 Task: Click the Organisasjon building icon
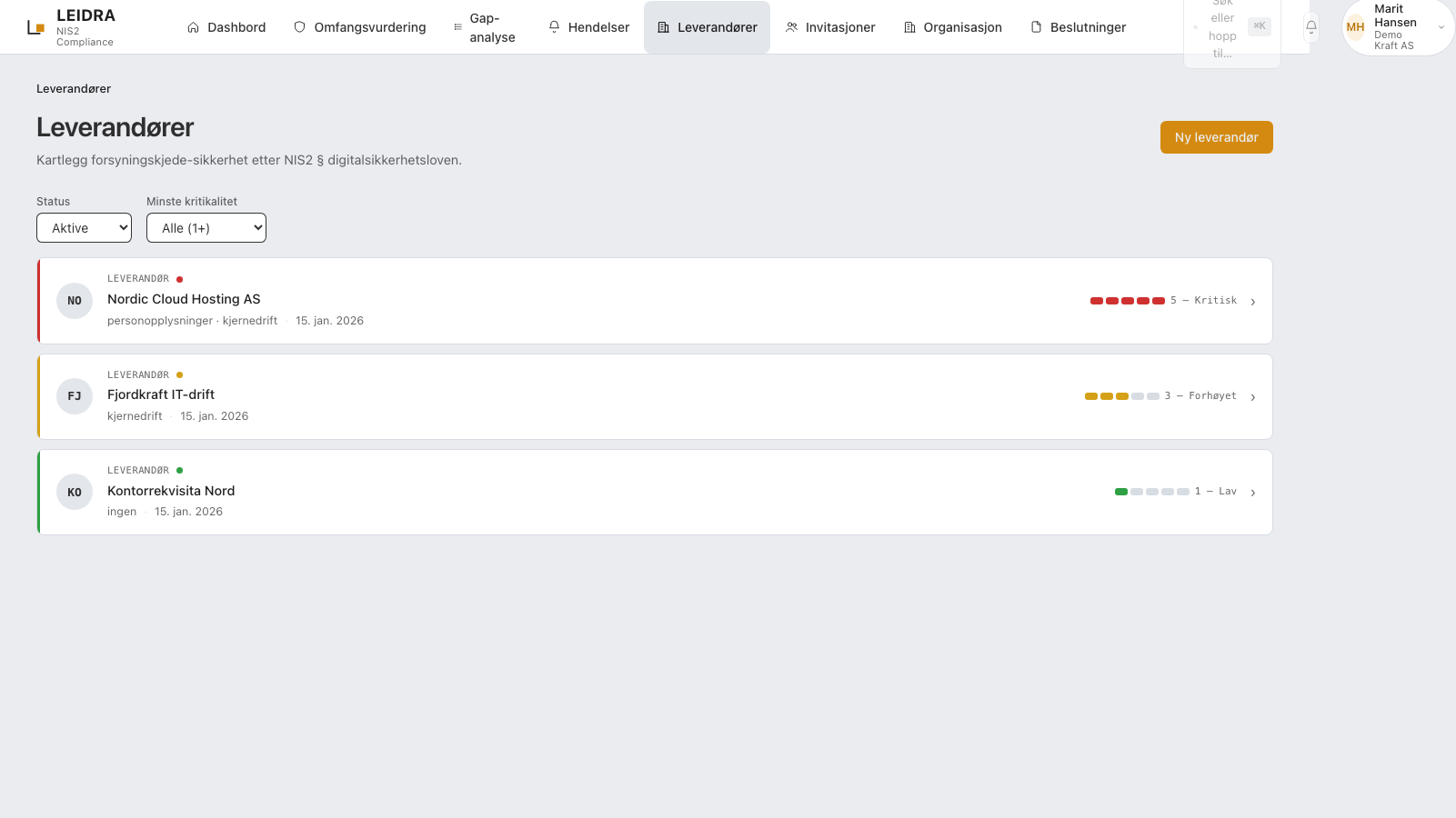[x=909, y=27]
